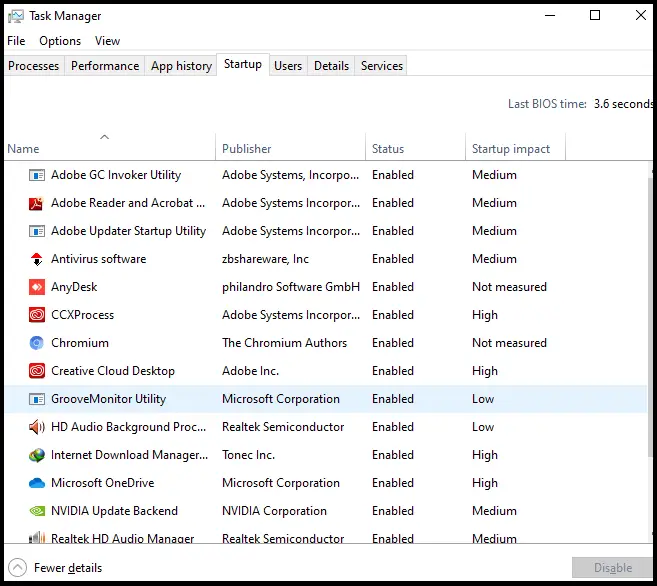Click the Internet Download Manager globe icon
Viewport: 657px width, 586px height.
click(37, 455)
